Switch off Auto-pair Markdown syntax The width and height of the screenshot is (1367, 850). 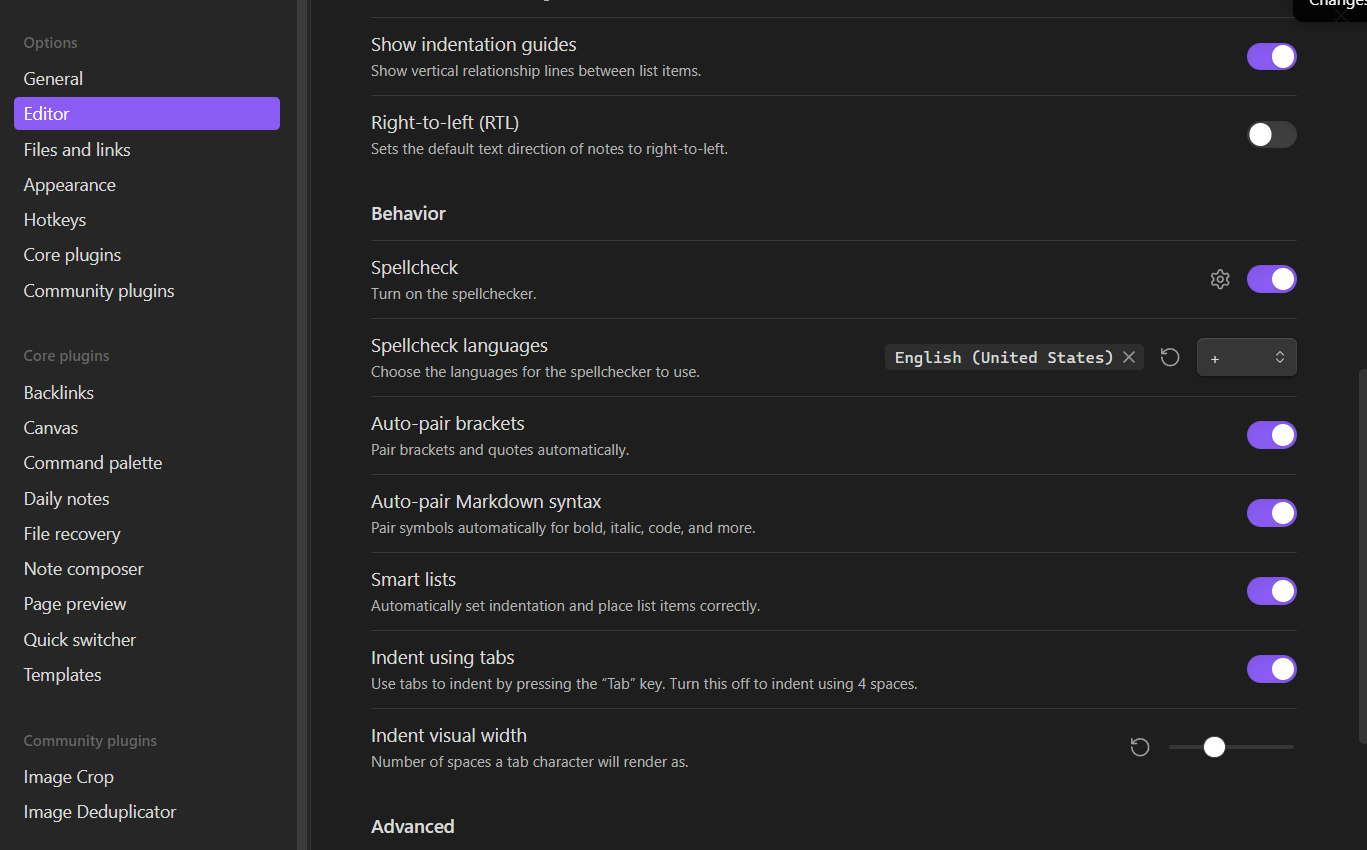click(1272, 513)
